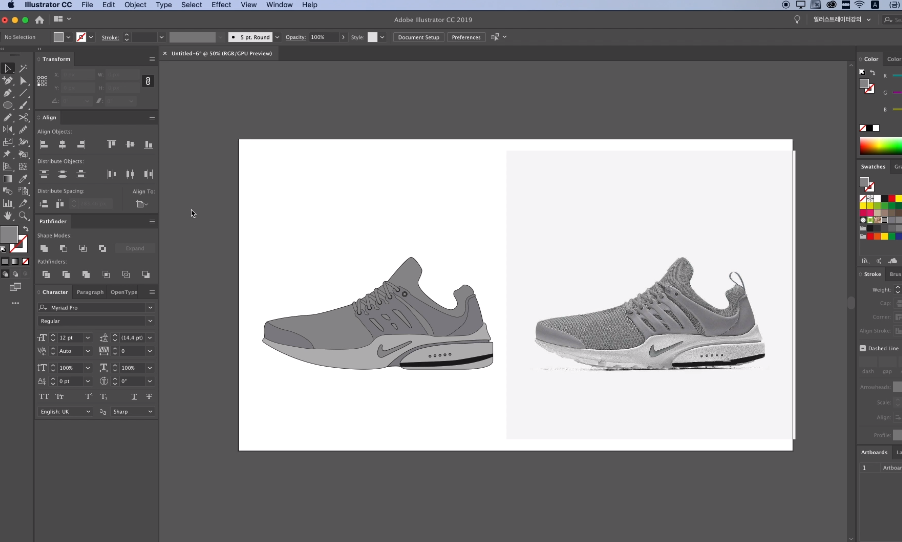Enable the Dashed Line checkbox
902x542 pixels.
pos(863,348)
